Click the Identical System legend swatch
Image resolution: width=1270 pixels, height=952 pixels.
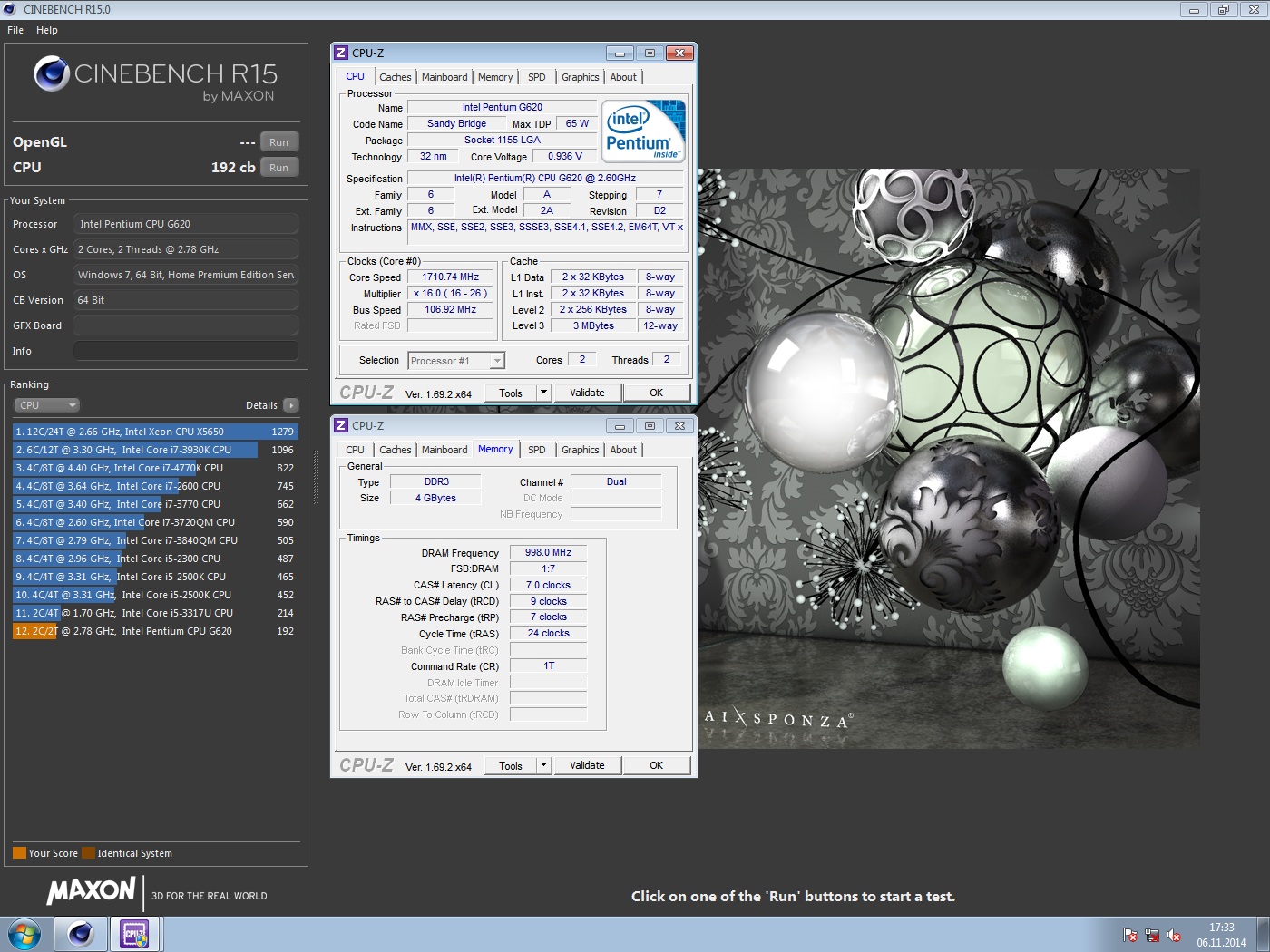[x=88, y=853]
